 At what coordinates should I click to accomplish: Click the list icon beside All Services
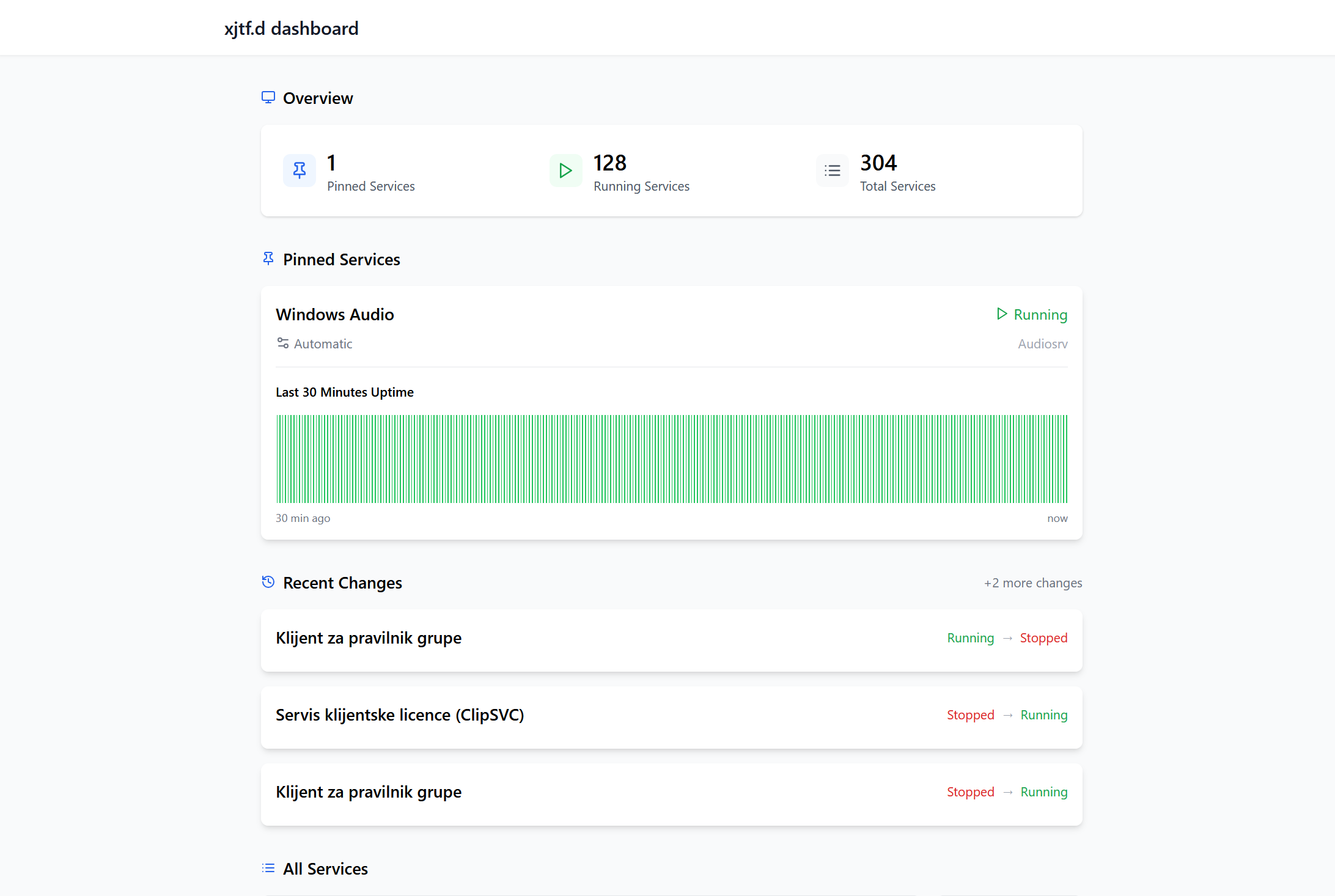click(x=268, y=868)
